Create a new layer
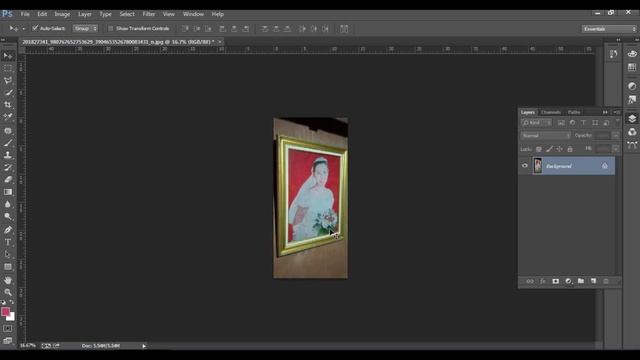Image resolution: width=640 pixels, height=360 pixels. (593, 281)
